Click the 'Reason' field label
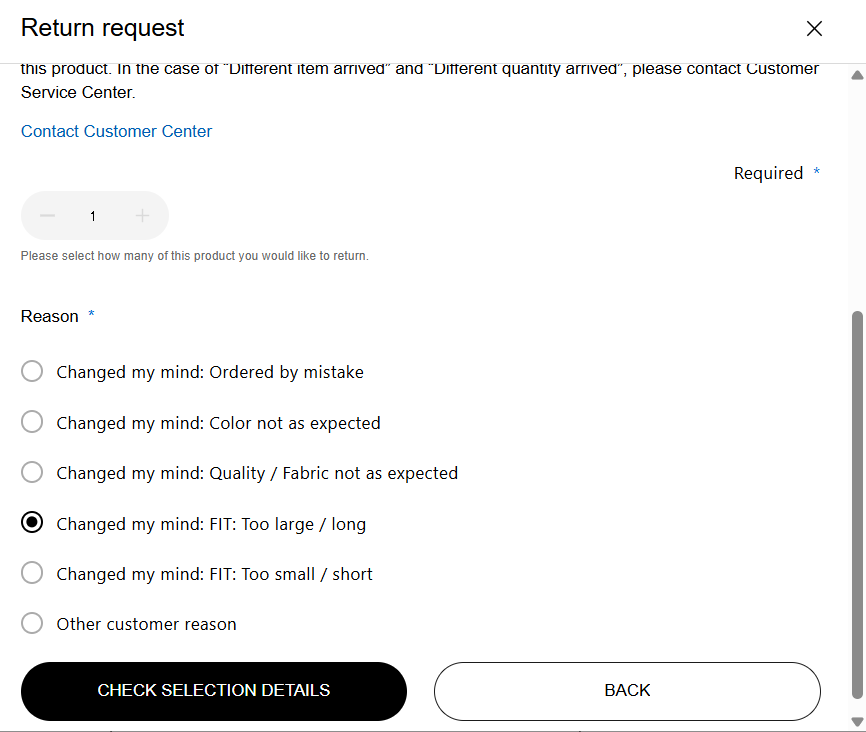The height and width of the screenshot is (732, 866). [x=50, y=316]
